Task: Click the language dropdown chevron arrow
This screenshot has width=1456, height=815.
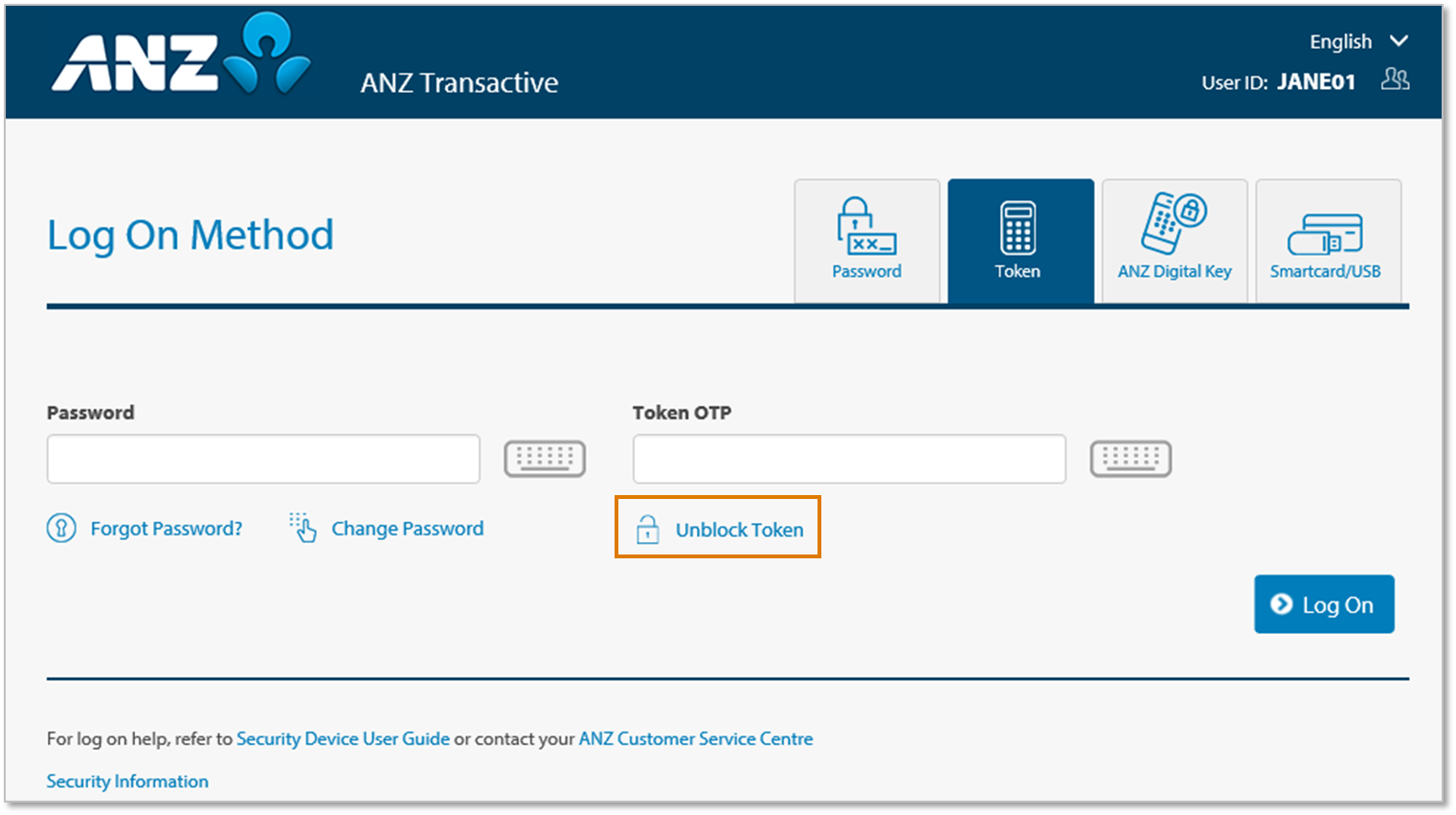Action: [1399, 41]
